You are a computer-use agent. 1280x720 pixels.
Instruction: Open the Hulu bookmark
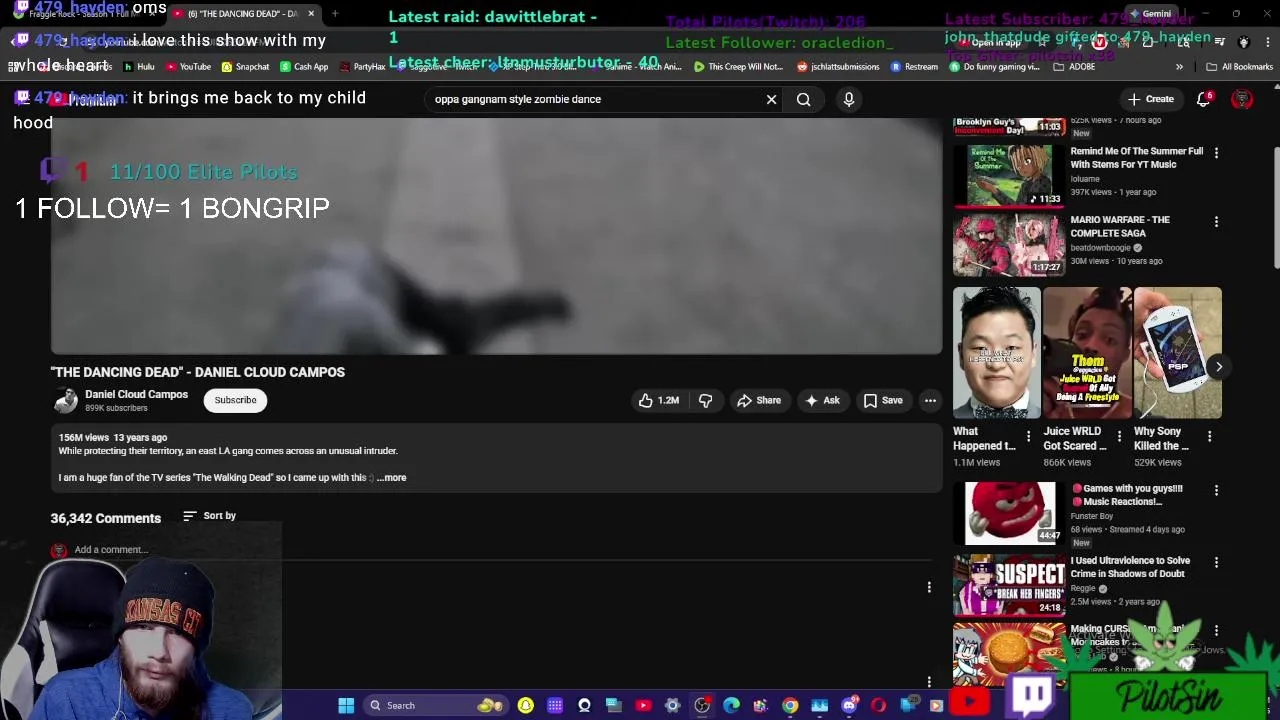pyautogui.click(x=140, y=67)
